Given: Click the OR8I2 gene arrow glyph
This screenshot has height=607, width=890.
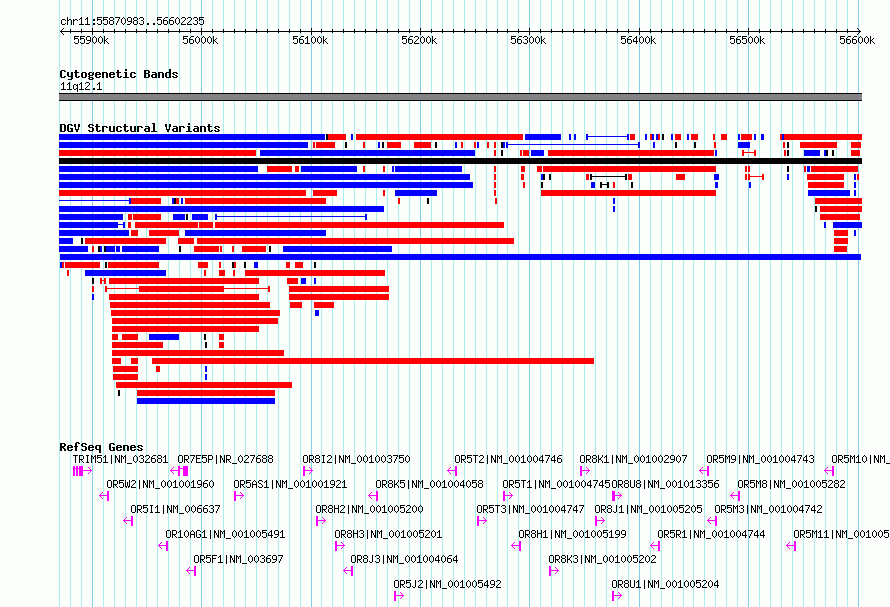Looking at the screenshot, I should [x=308, y=471].
